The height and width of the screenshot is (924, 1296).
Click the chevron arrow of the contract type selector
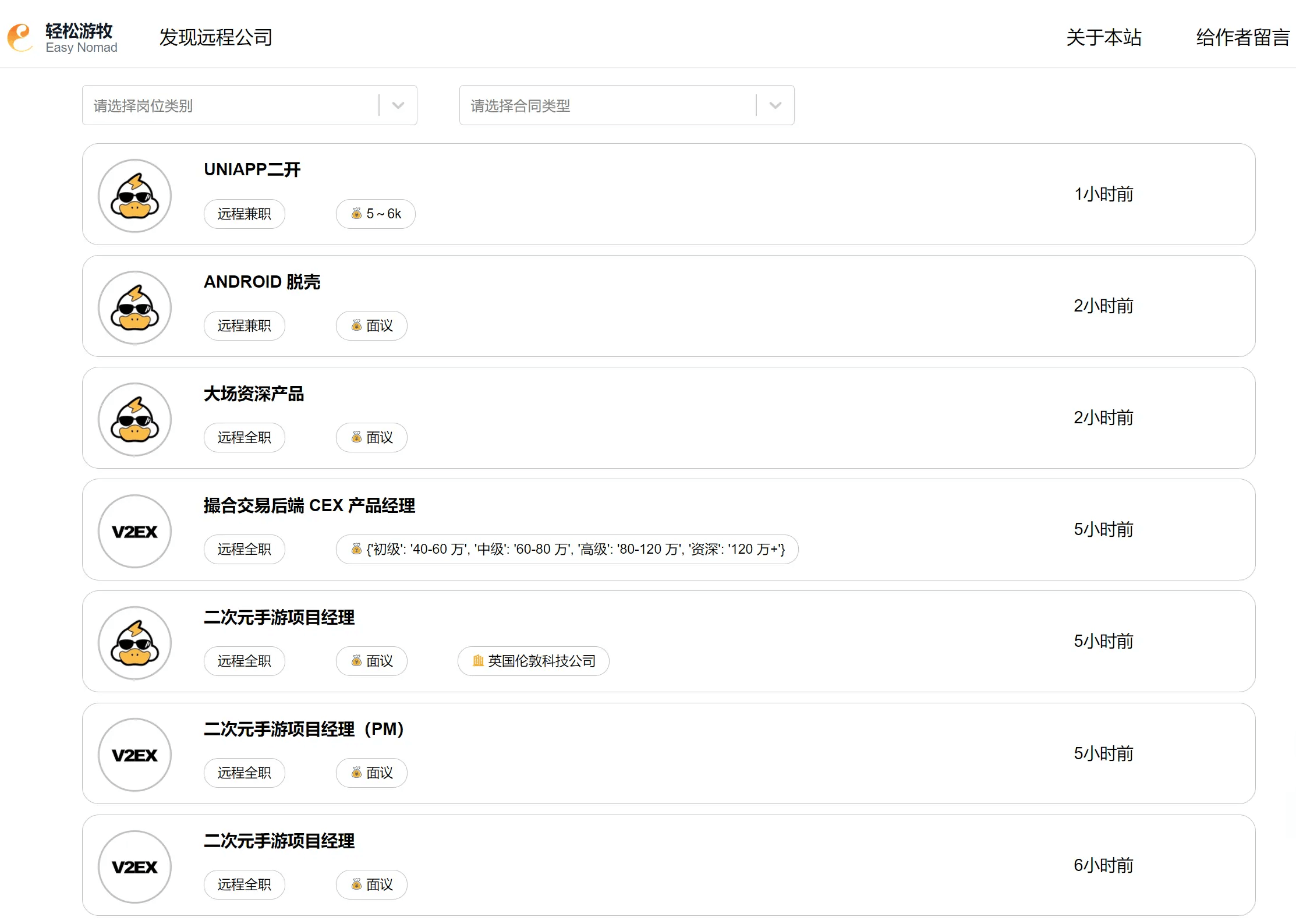775,105
